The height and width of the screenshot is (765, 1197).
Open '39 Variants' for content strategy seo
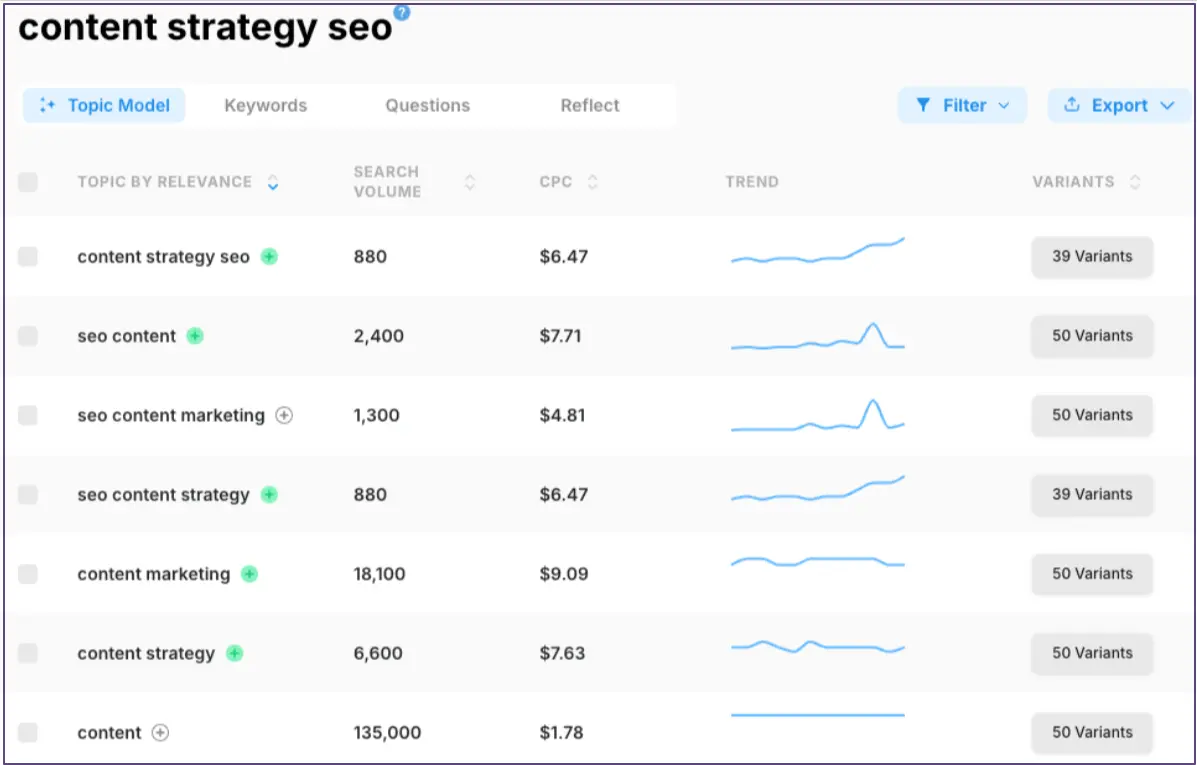pos(1091,257)
